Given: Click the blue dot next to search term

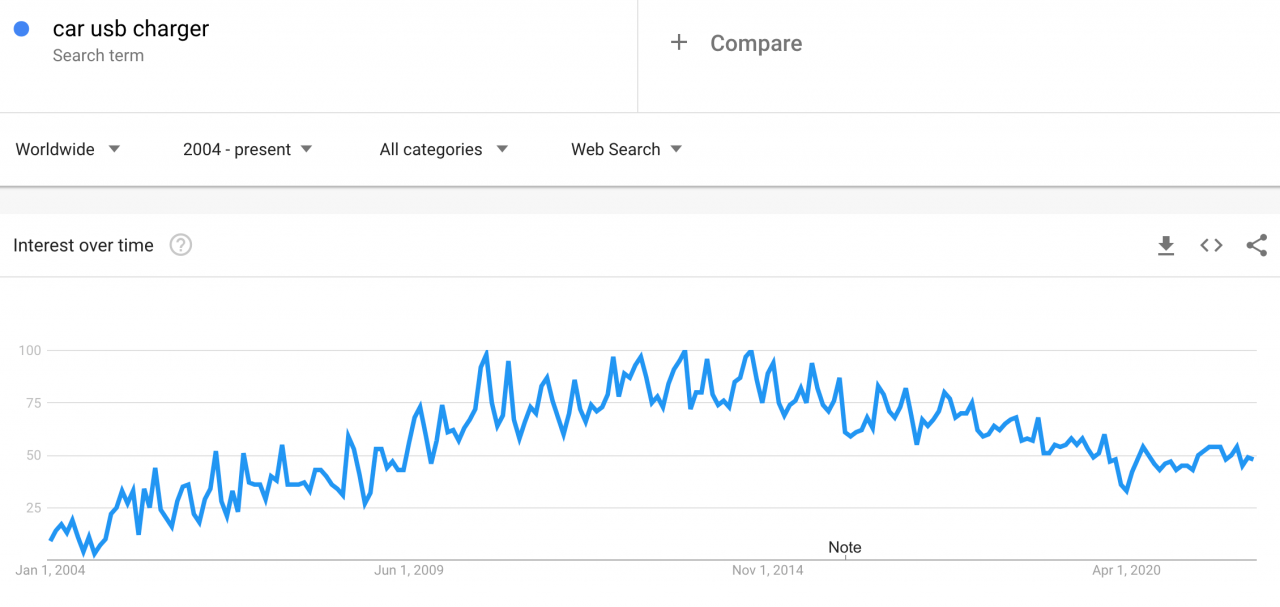Looking at the screenshot, I should [21, 29].
